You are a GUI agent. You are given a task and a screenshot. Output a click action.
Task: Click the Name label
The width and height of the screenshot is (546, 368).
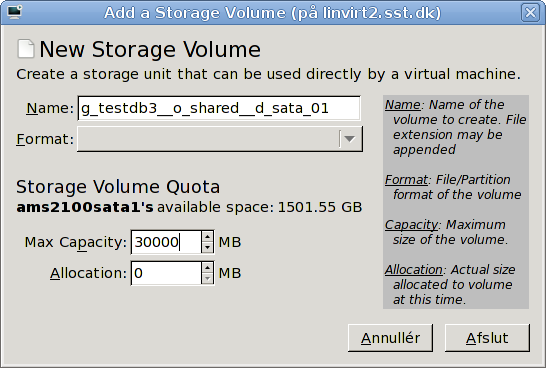coord(50,108)
